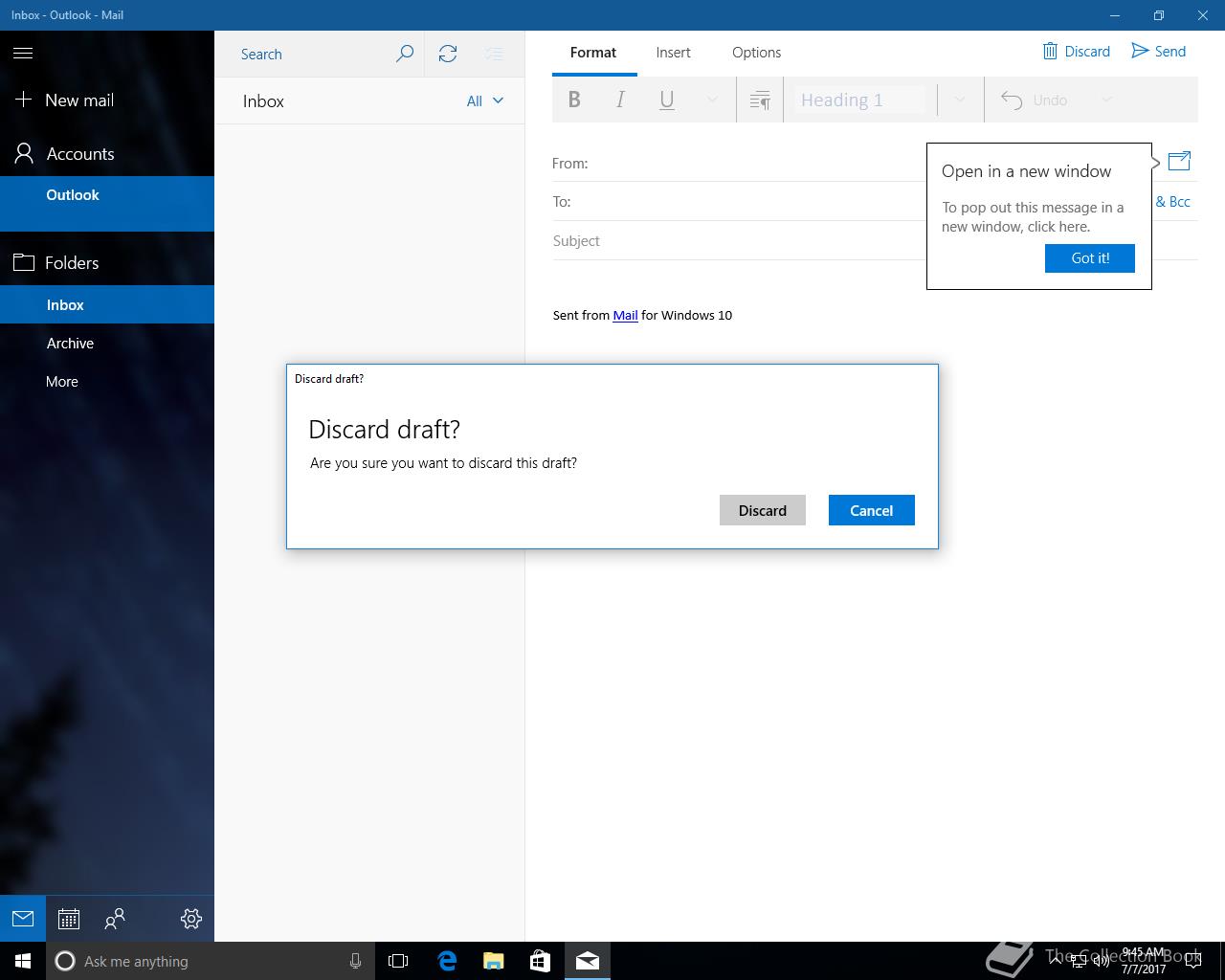
Task: Click the Inbox list heading
Action: coord(263,101)
